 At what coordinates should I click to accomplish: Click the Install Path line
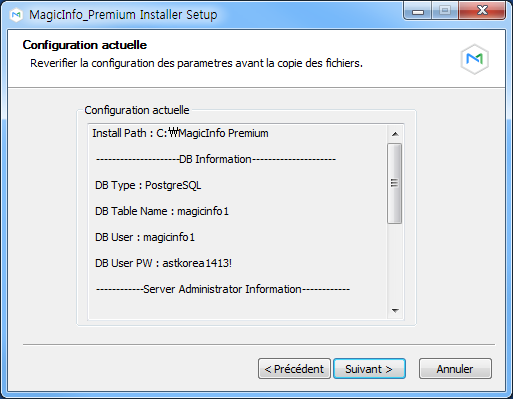(x=180, y=133)
